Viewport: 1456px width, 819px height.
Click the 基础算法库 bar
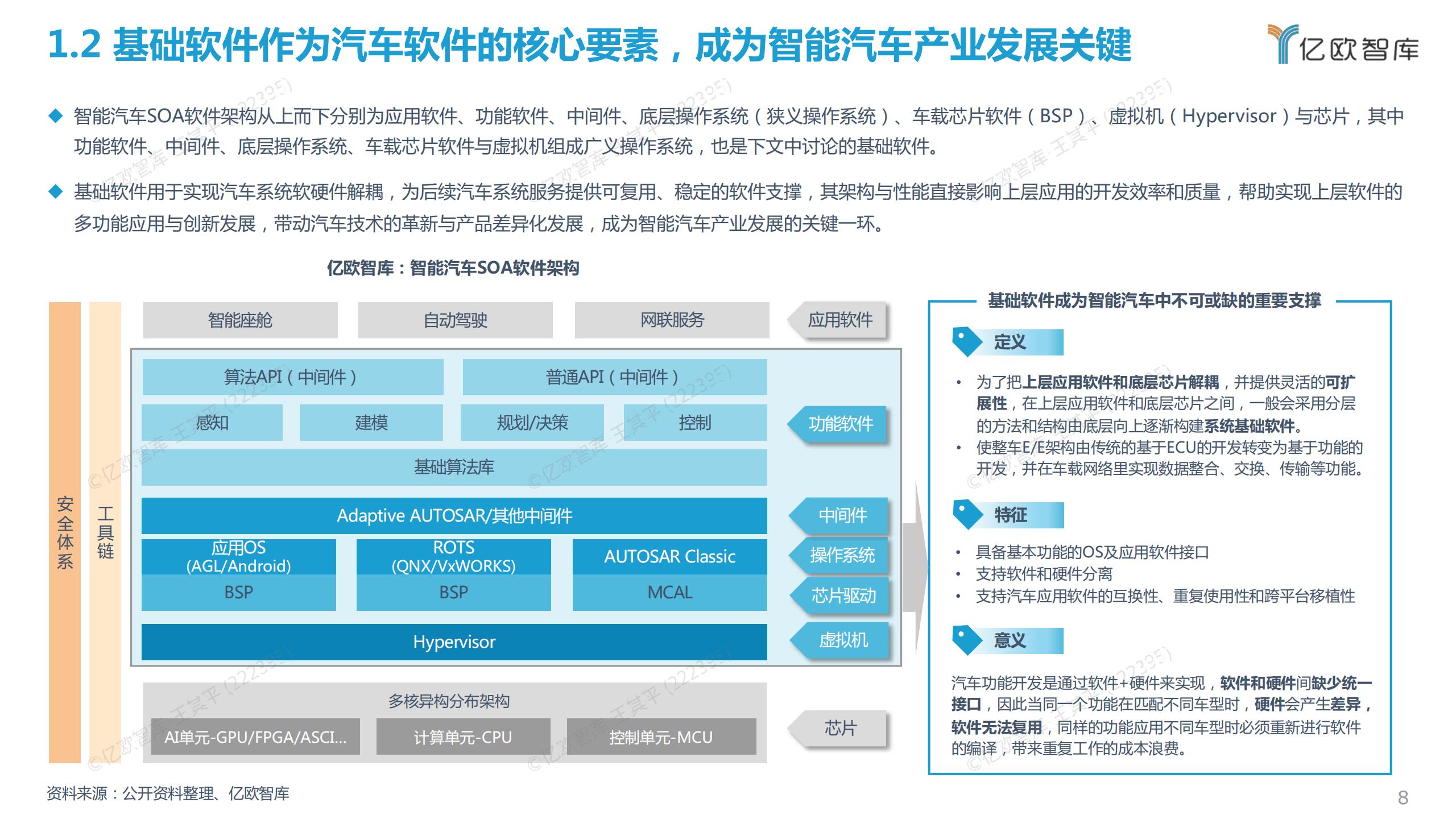(454, 467)
